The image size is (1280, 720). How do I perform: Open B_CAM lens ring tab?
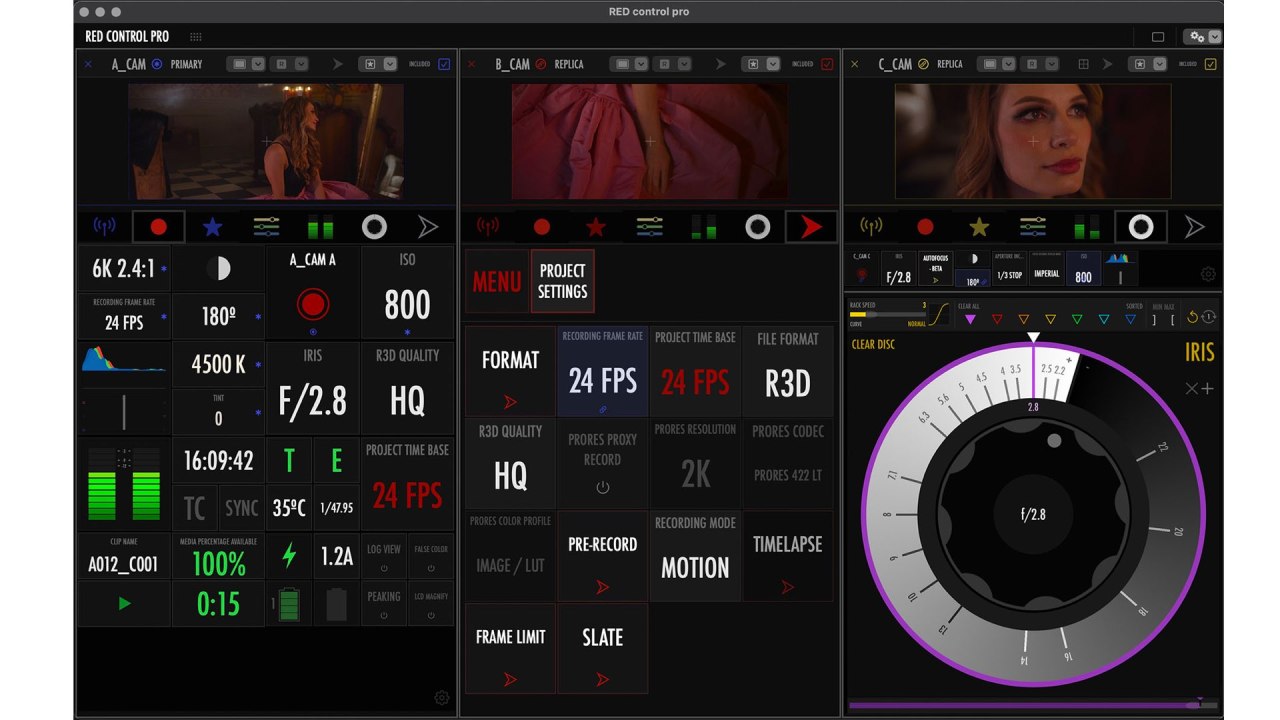758,227
